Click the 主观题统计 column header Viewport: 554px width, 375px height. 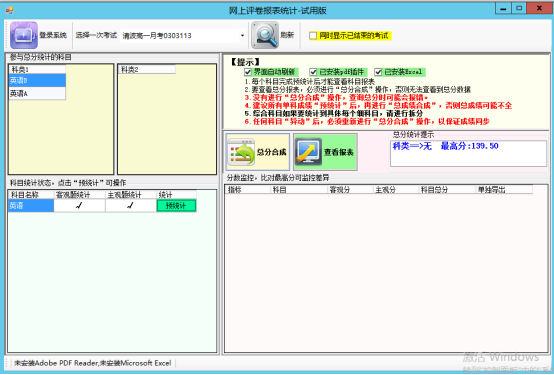click(x=131, y=195)
